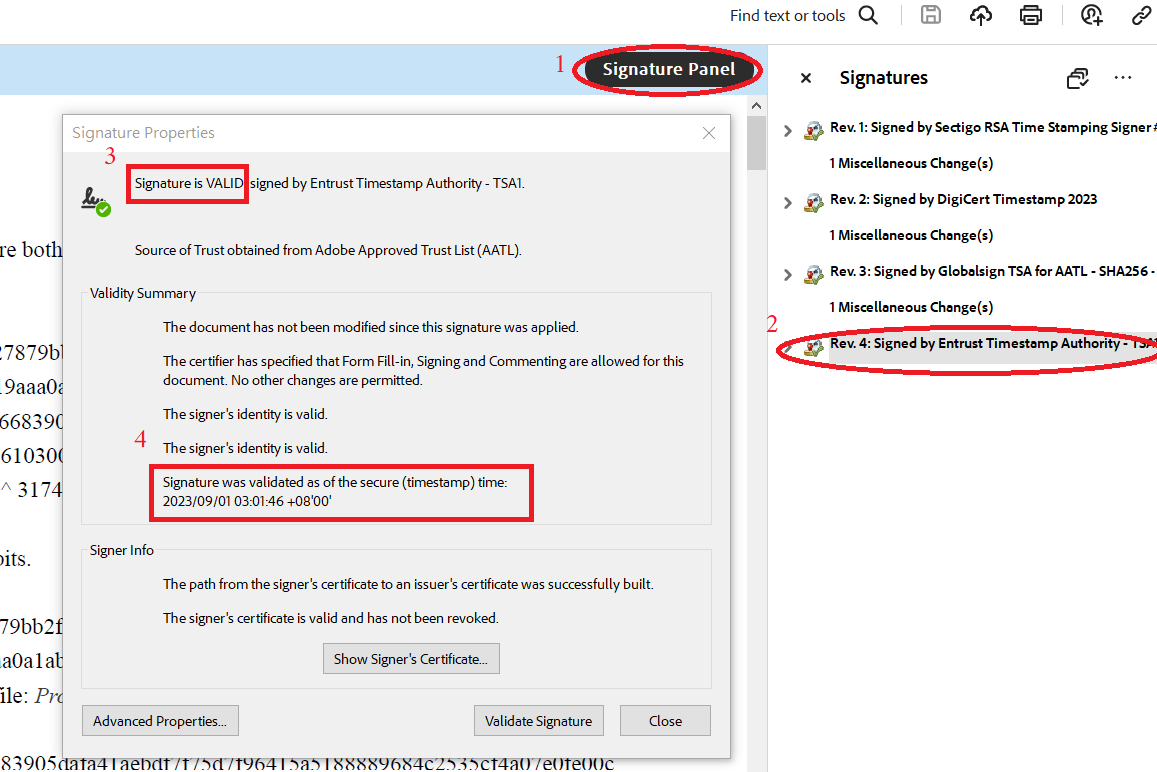Select Rev. 3 Signed by Globalsign TSA row

(x=992, y=272)
